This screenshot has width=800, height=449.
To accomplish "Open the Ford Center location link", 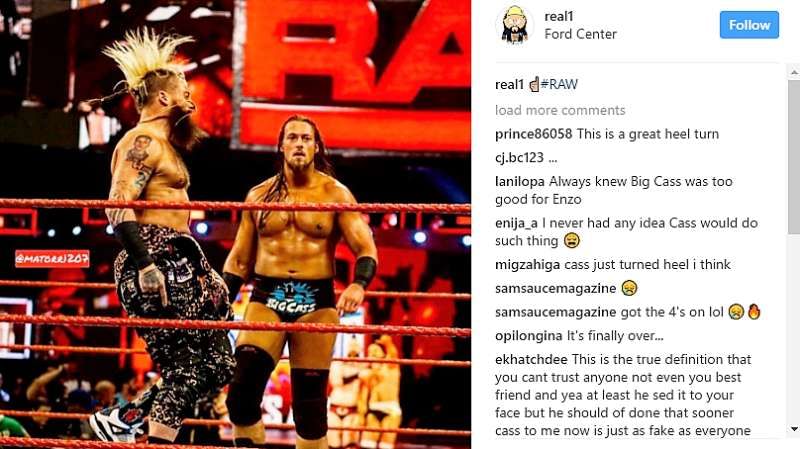I will [x=580, y=34].
